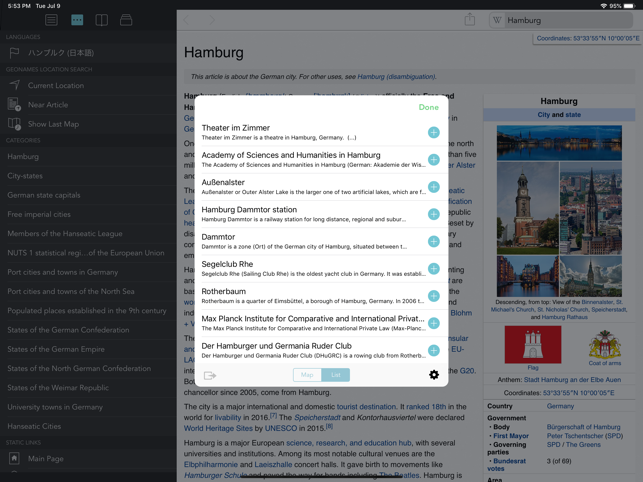Add Academy of Sciences and Humanities plus icon
Image resolution: width=643 pixels, height=482 pixels.
433,160
